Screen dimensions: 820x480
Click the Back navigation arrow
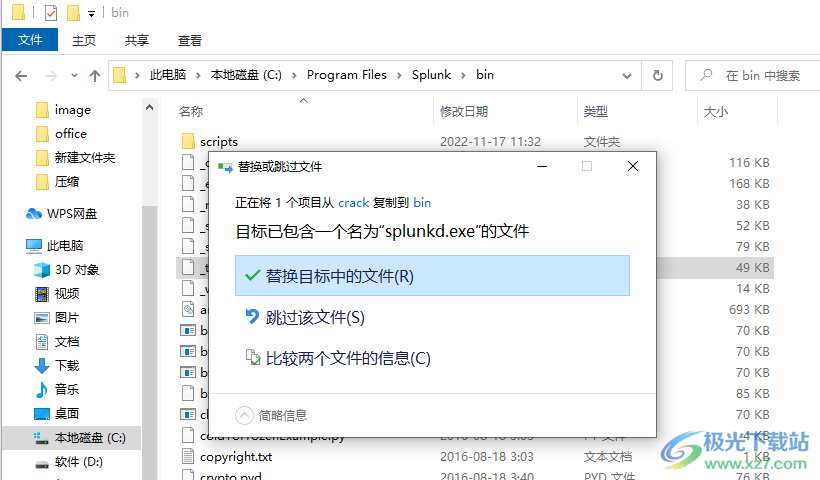click(x=21, y=76)
